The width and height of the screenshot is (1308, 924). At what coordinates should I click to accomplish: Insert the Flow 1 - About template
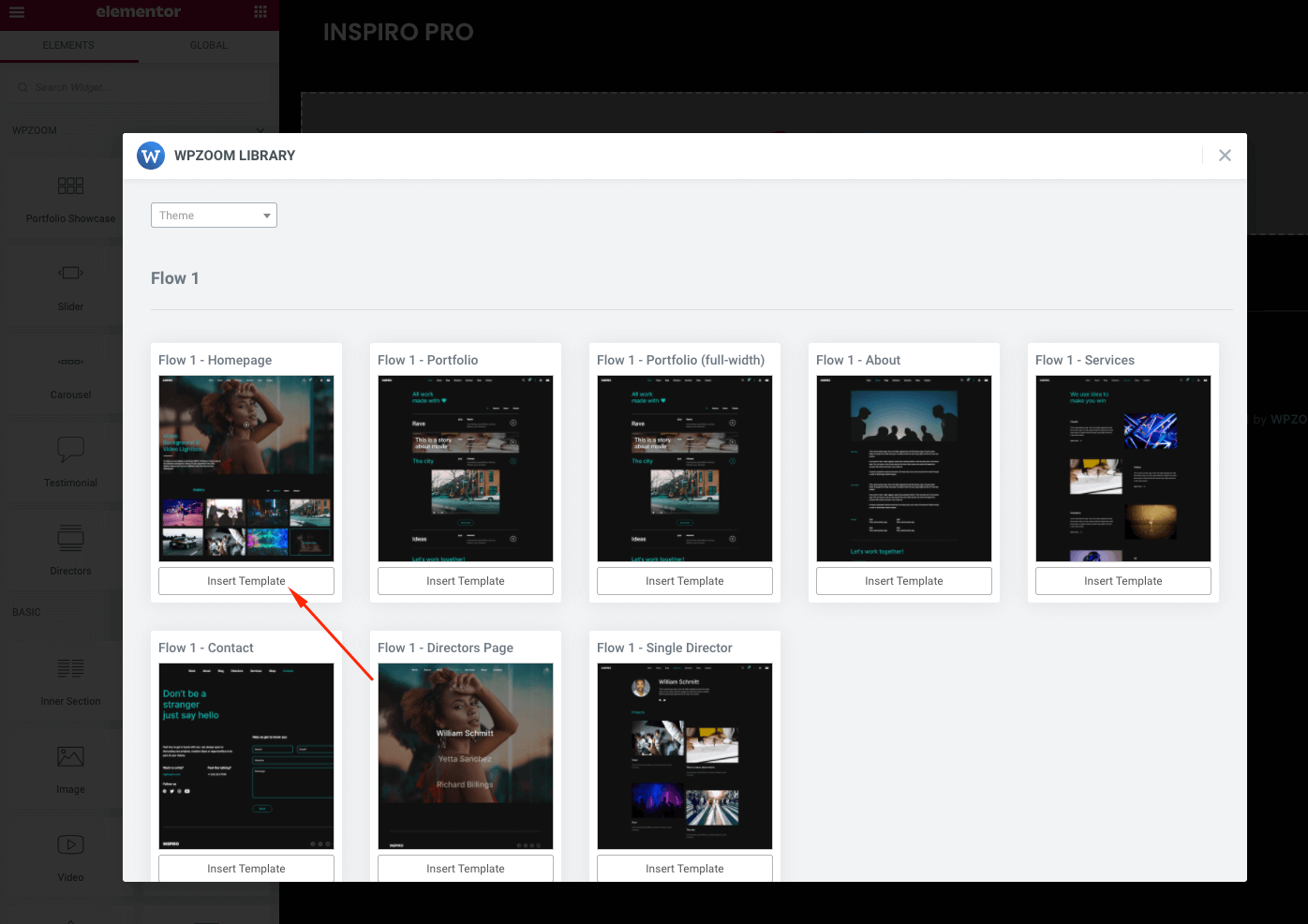tap(904, 581)
